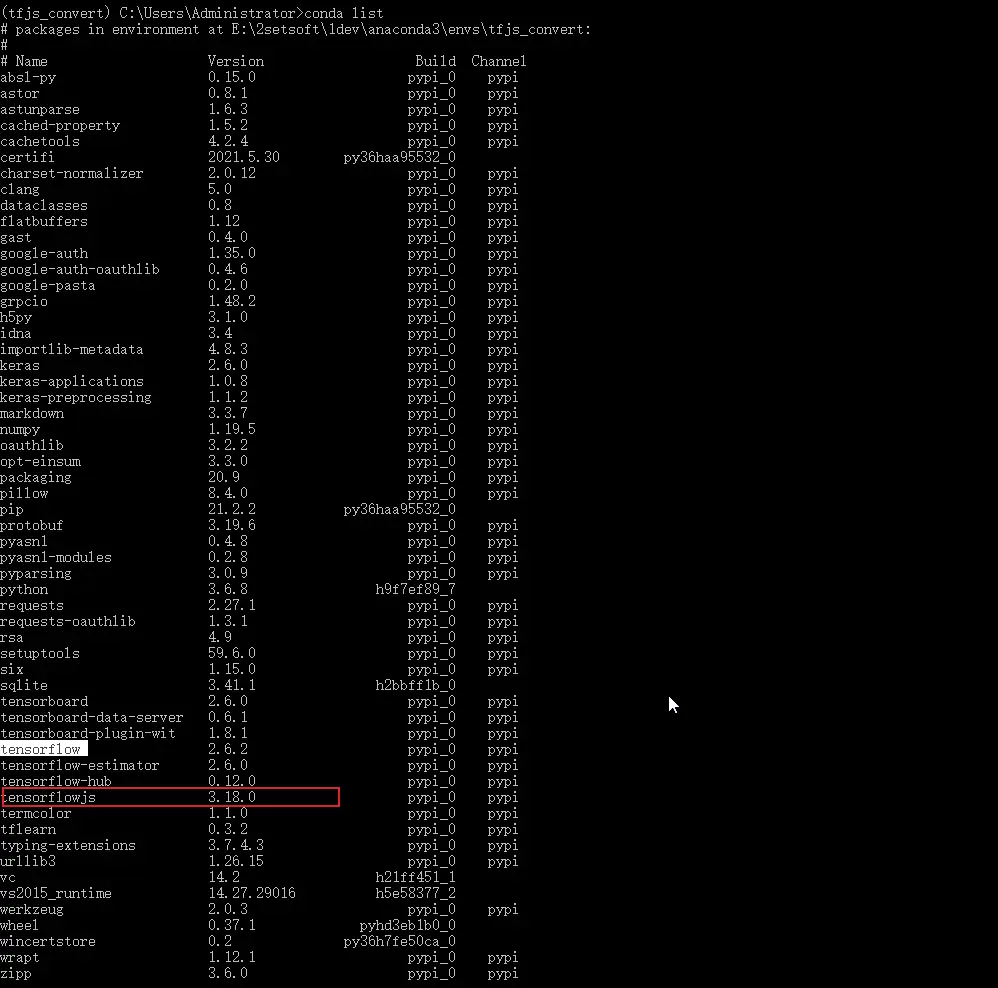The width and height of the screenshot is (998, 988).
Task: Select the dataclasses package name
Action: pyautogui.click(x=44, y=206)
